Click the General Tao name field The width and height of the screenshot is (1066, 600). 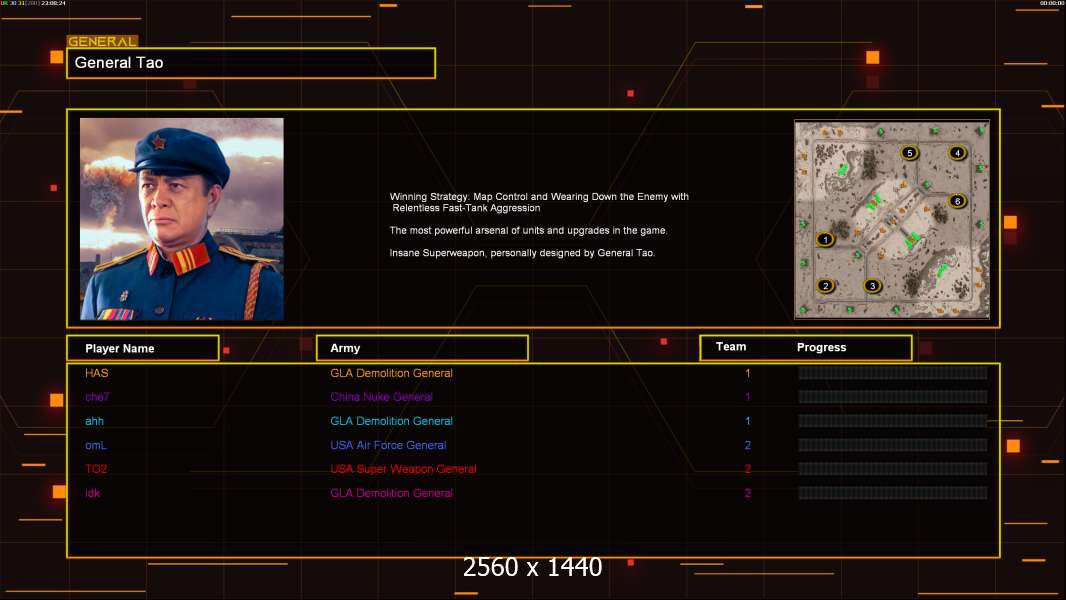pyautogui.click(x=251, y=63)
